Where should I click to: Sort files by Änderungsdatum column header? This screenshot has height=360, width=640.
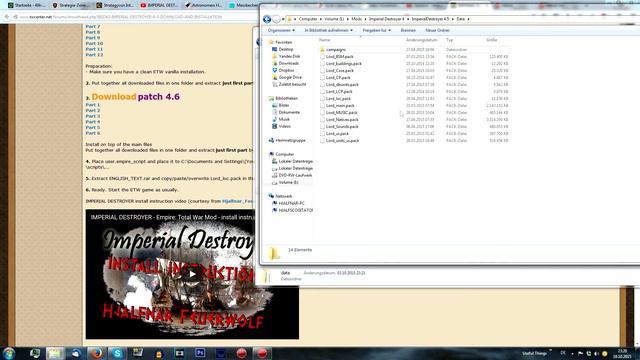pyautogui.click(x=422, y=40)
